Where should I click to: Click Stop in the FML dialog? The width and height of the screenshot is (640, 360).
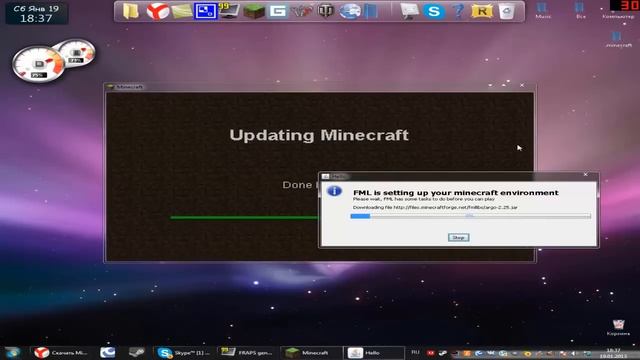tap(458, 238)
